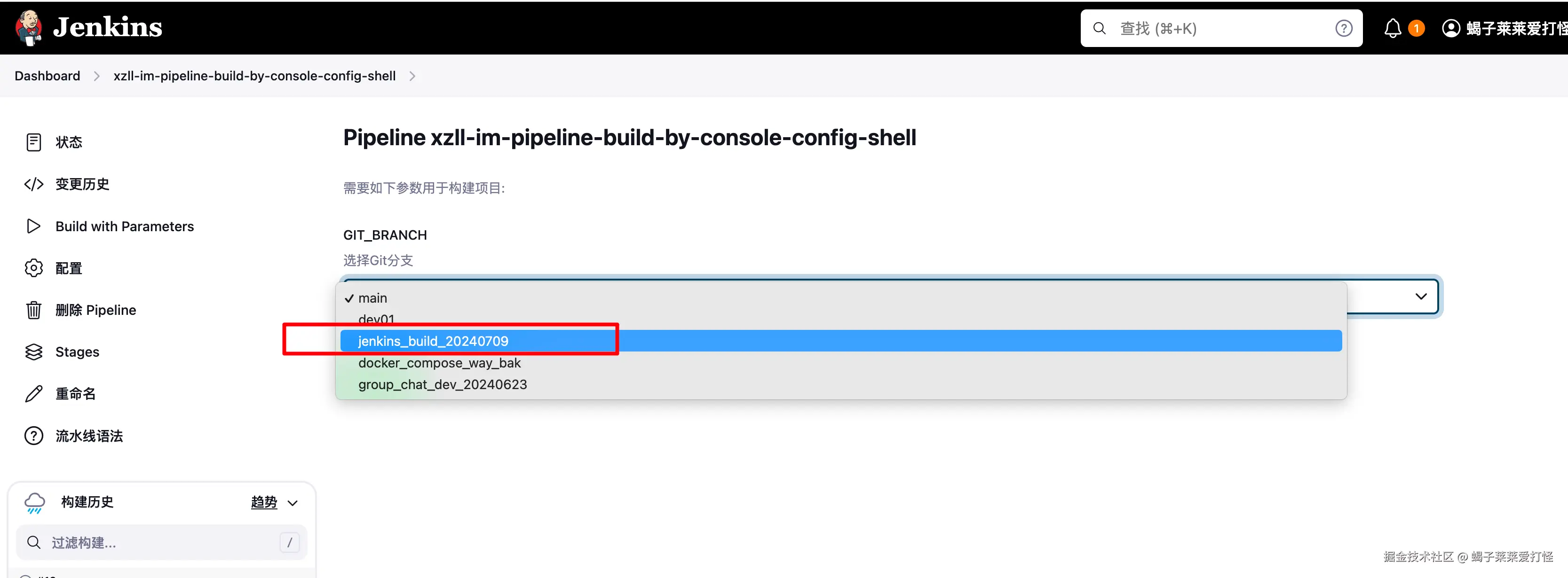Click the rename pencil icon

[33, 394]
